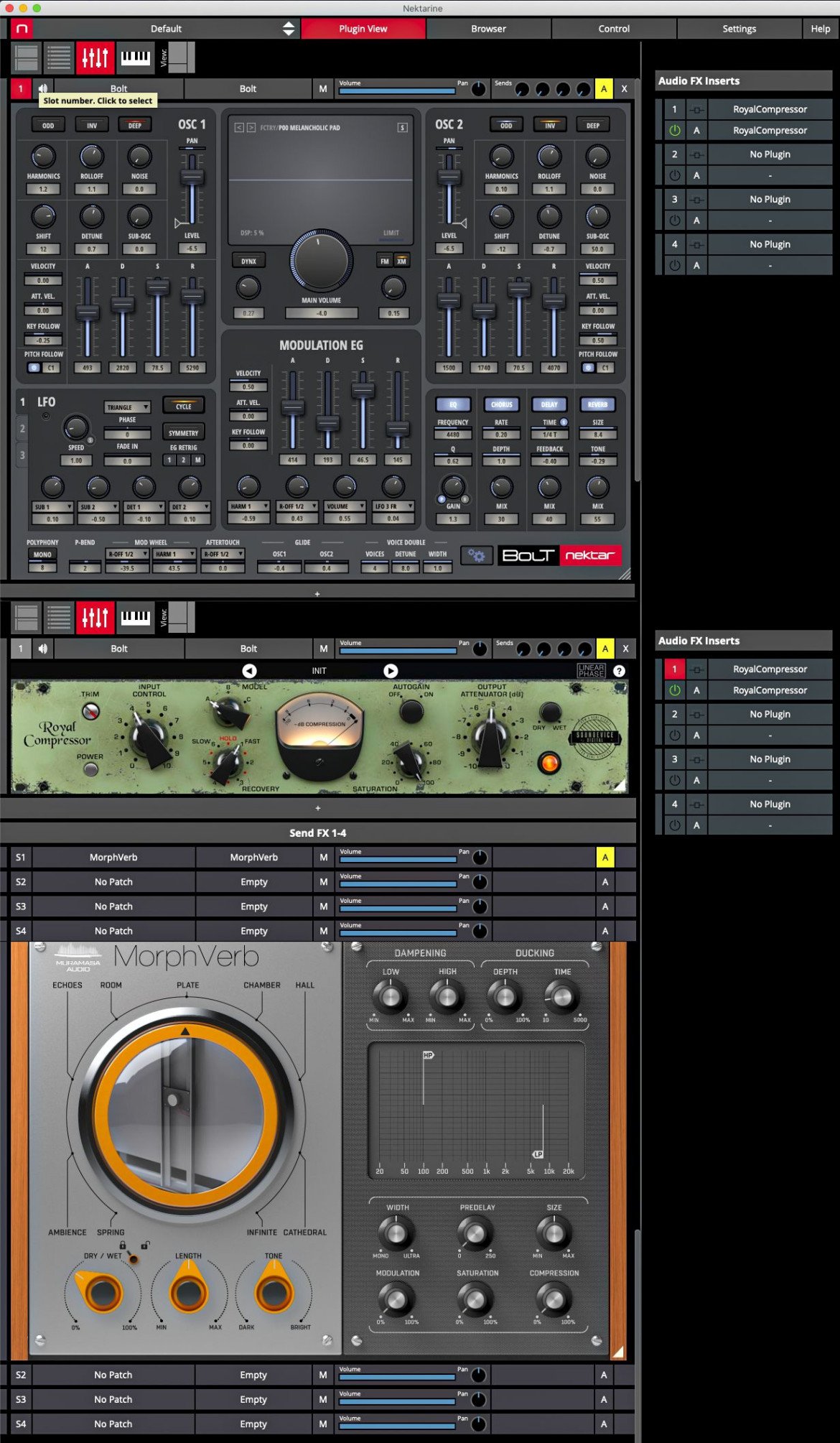Open the Default preset selector dropdown
This screenshot has width=840, height=1443.
(x=166, y=29)
